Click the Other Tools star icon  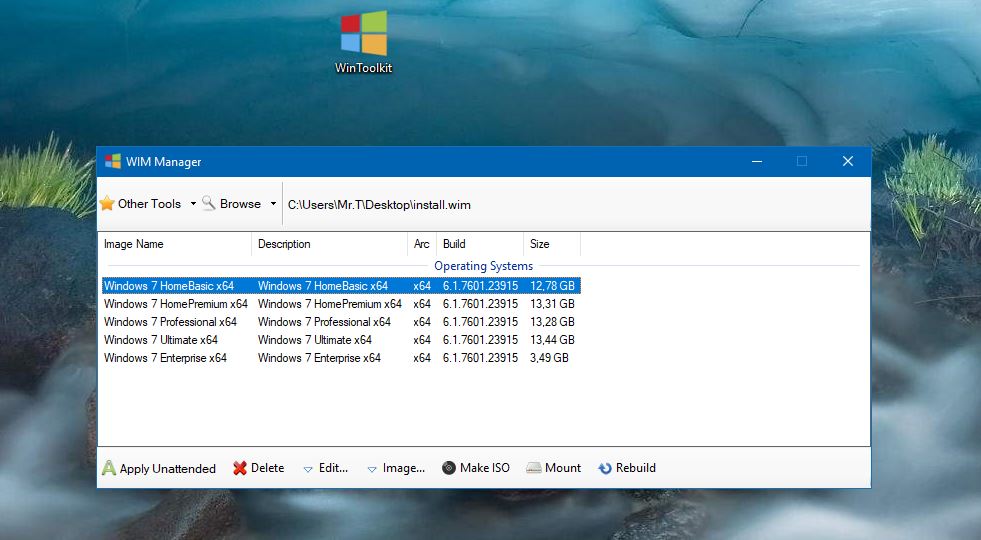(x=108, y=203)
